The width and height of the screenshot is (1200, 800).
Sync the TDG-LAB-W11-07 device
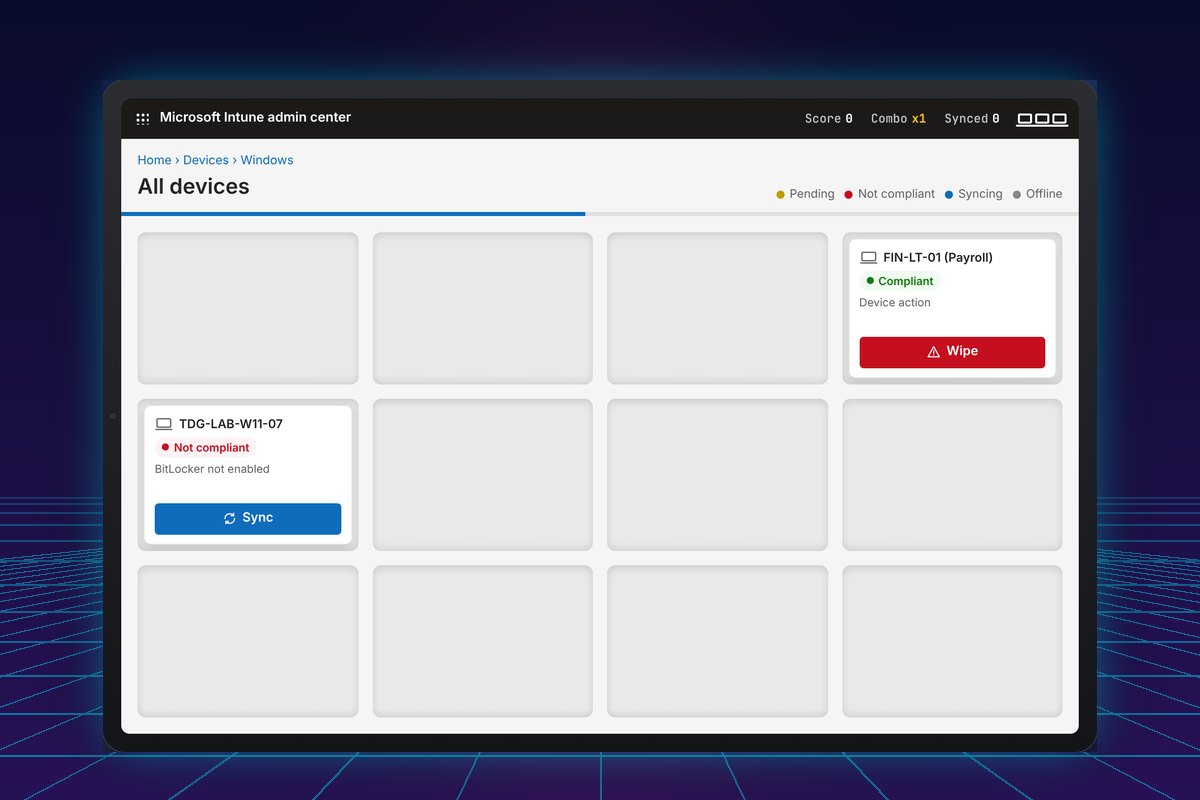point(248,518)
